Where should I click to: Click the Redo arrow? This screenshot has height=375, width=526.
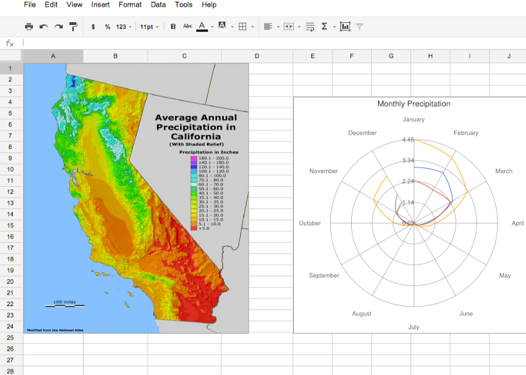click(59, 26)
